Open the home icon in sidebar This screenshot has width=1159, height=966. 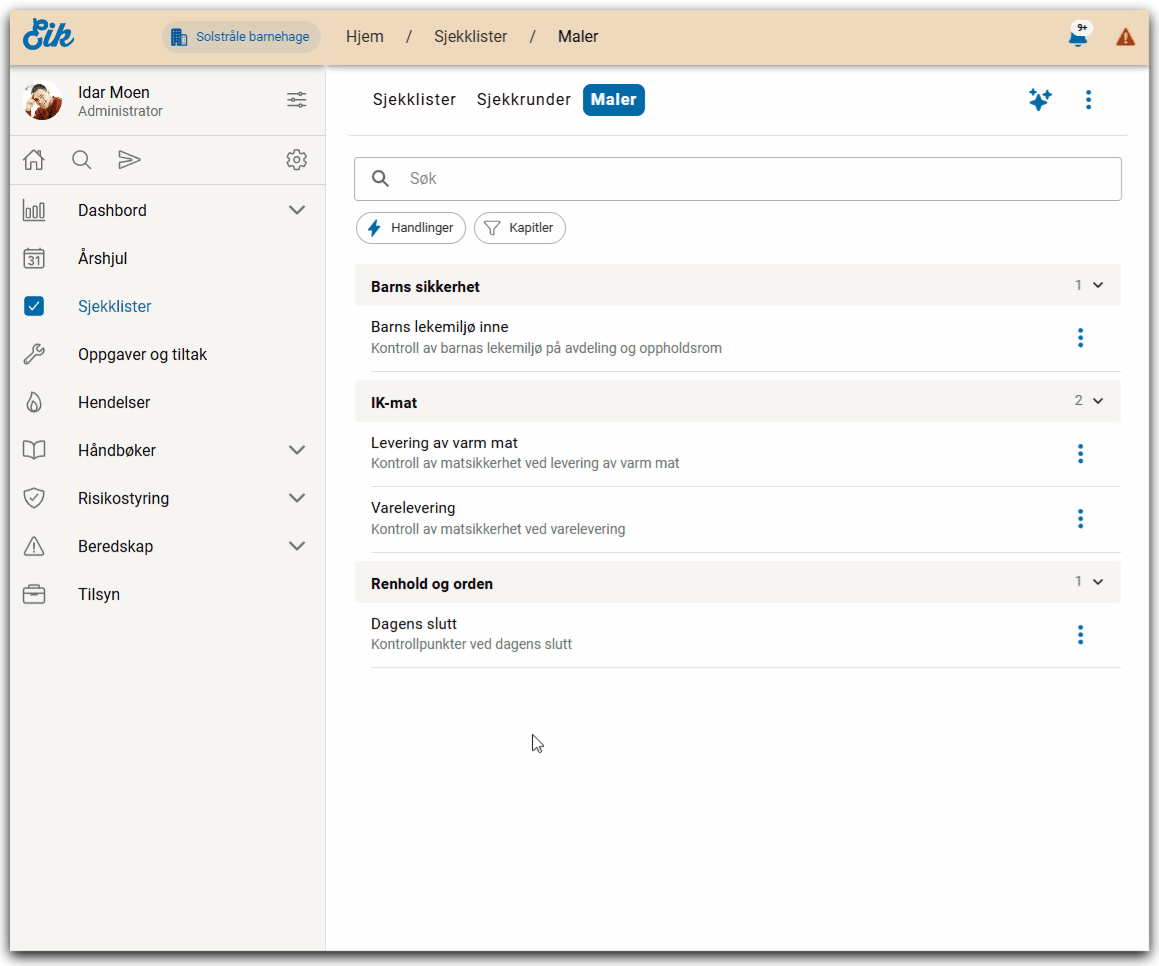34,160
